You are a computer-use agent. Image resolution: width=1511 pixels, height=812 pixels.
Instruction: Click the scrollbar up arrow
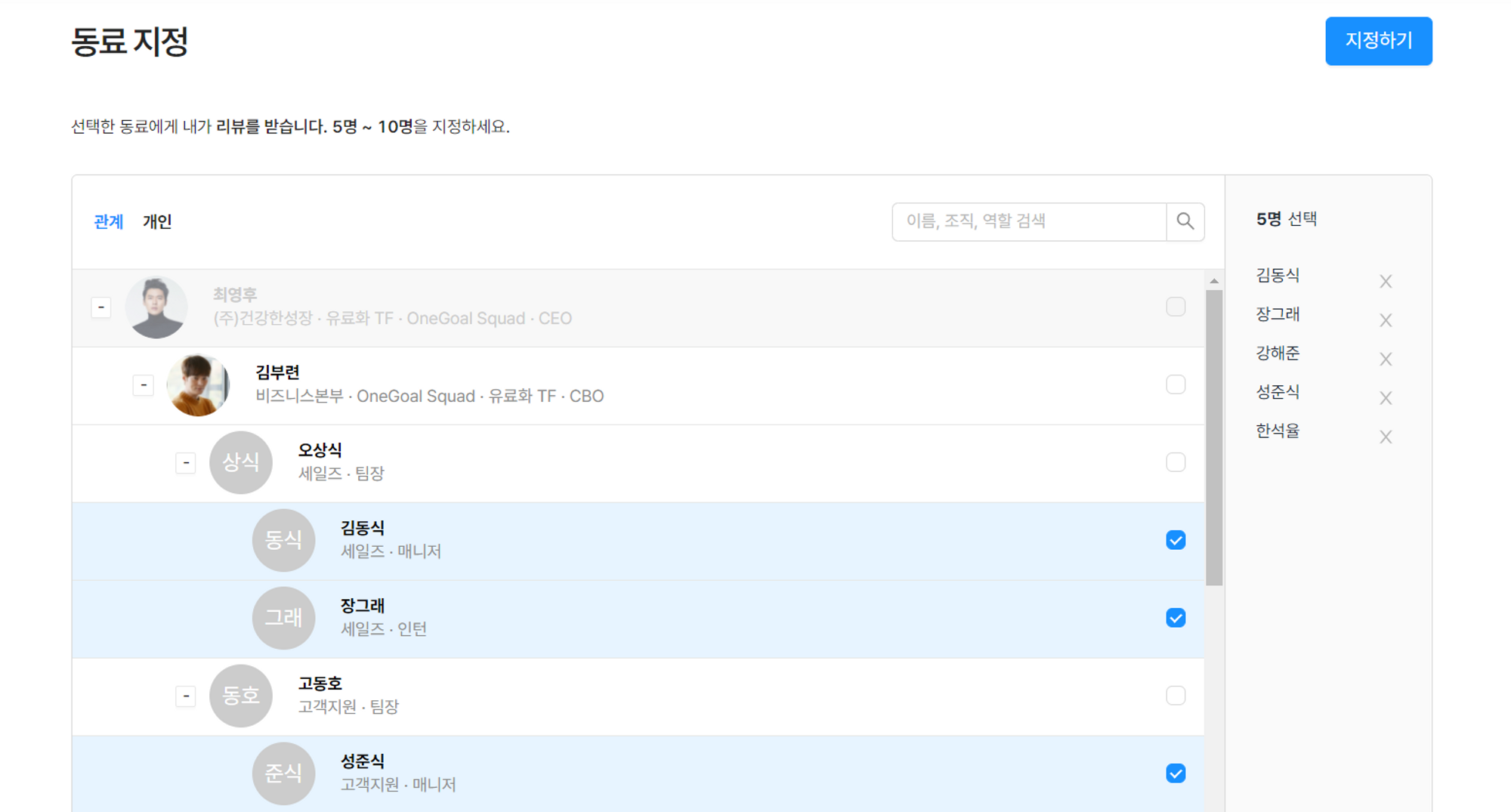(x=1214, y=281)
